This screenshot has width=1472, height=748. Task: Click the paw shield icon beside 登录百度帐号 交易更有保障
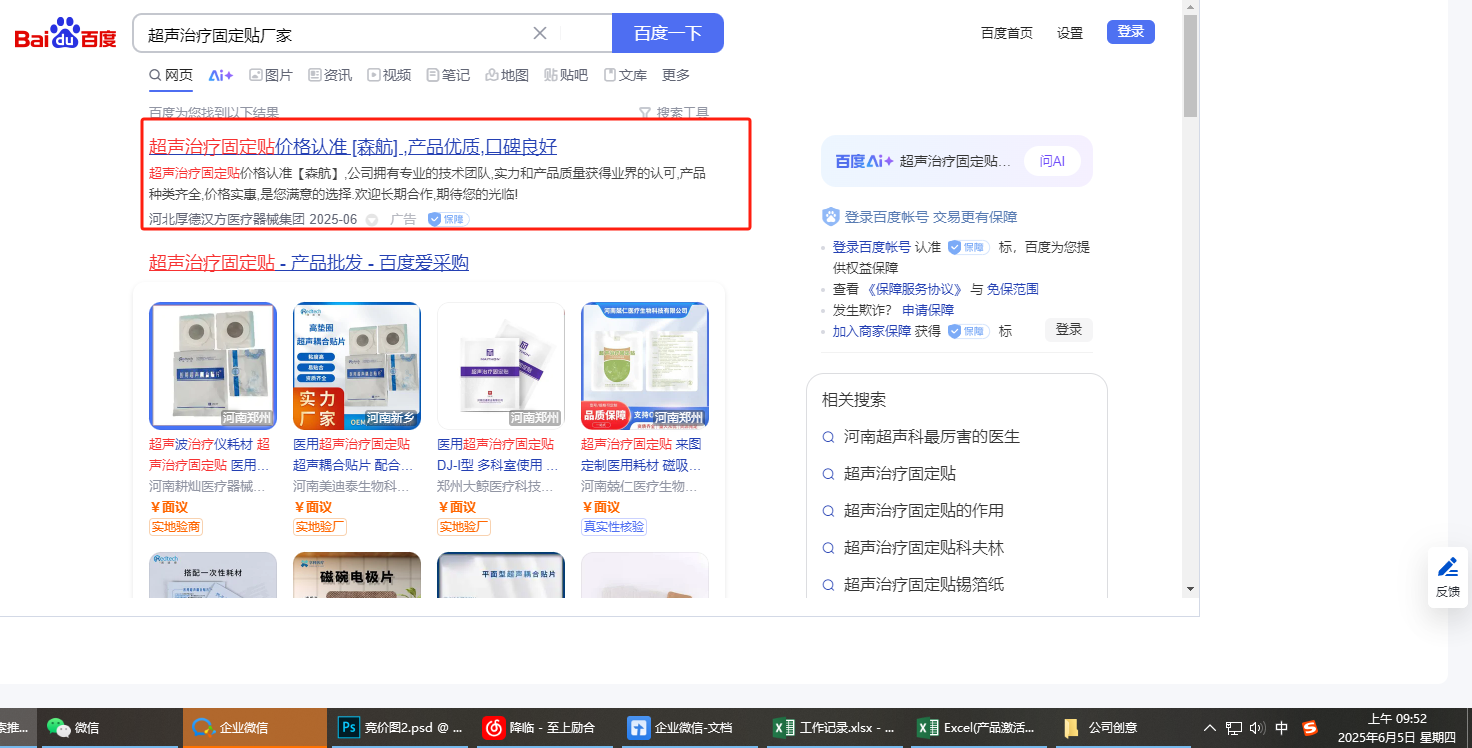point(830,217)
